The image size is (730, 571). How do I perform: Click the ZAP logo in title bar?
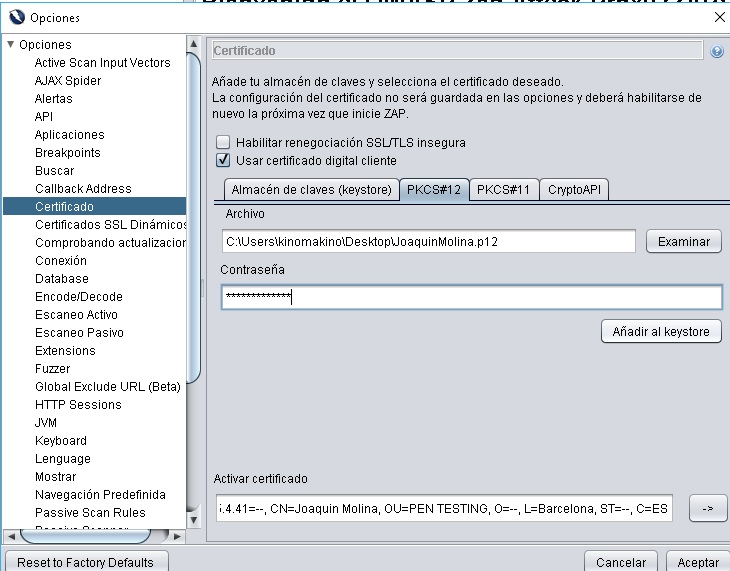tap(16, 17)
